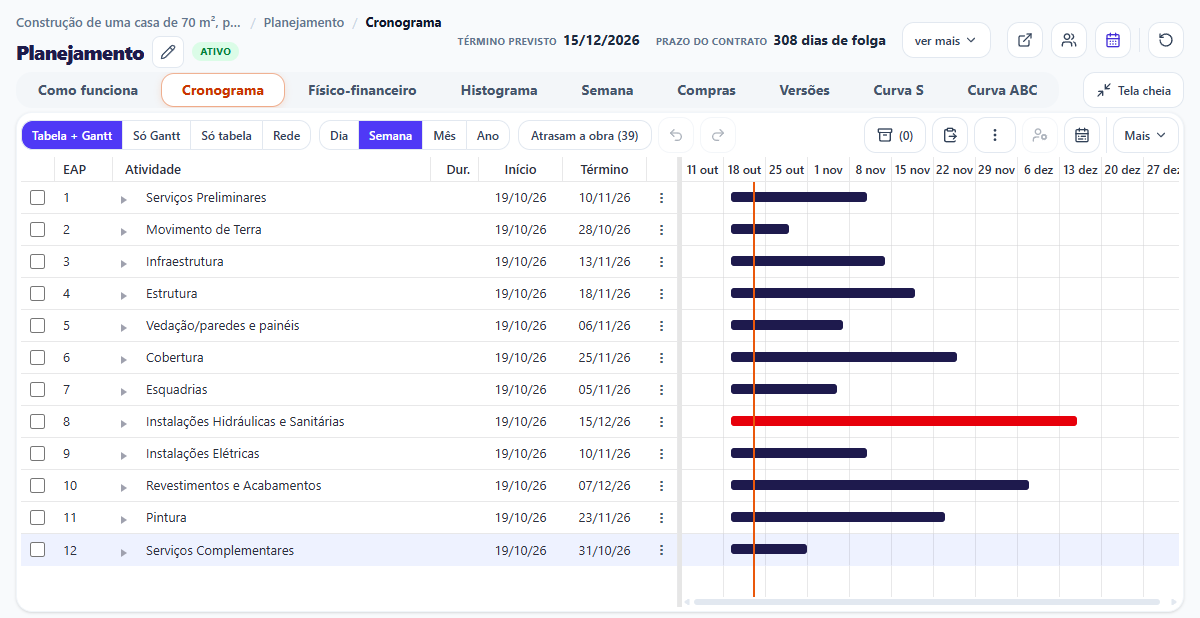Open the Curva ABC tab

pyautogui.click(x=1002, y=90)
